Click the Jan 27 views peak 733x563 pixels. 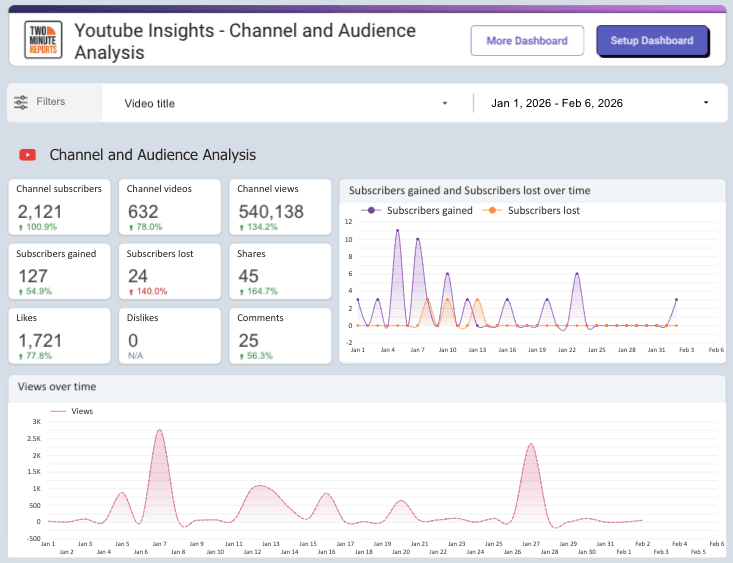(531, 444)
